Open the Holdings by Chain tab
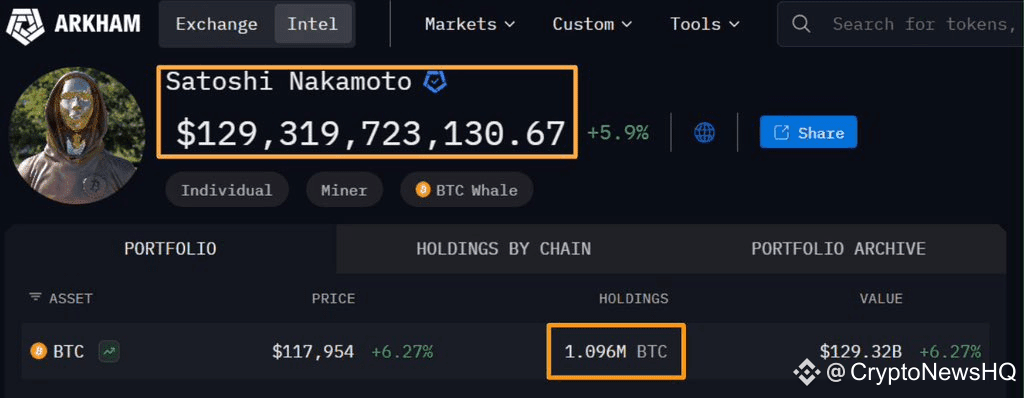Screen dimensions: 1024x398 point(504,249)
